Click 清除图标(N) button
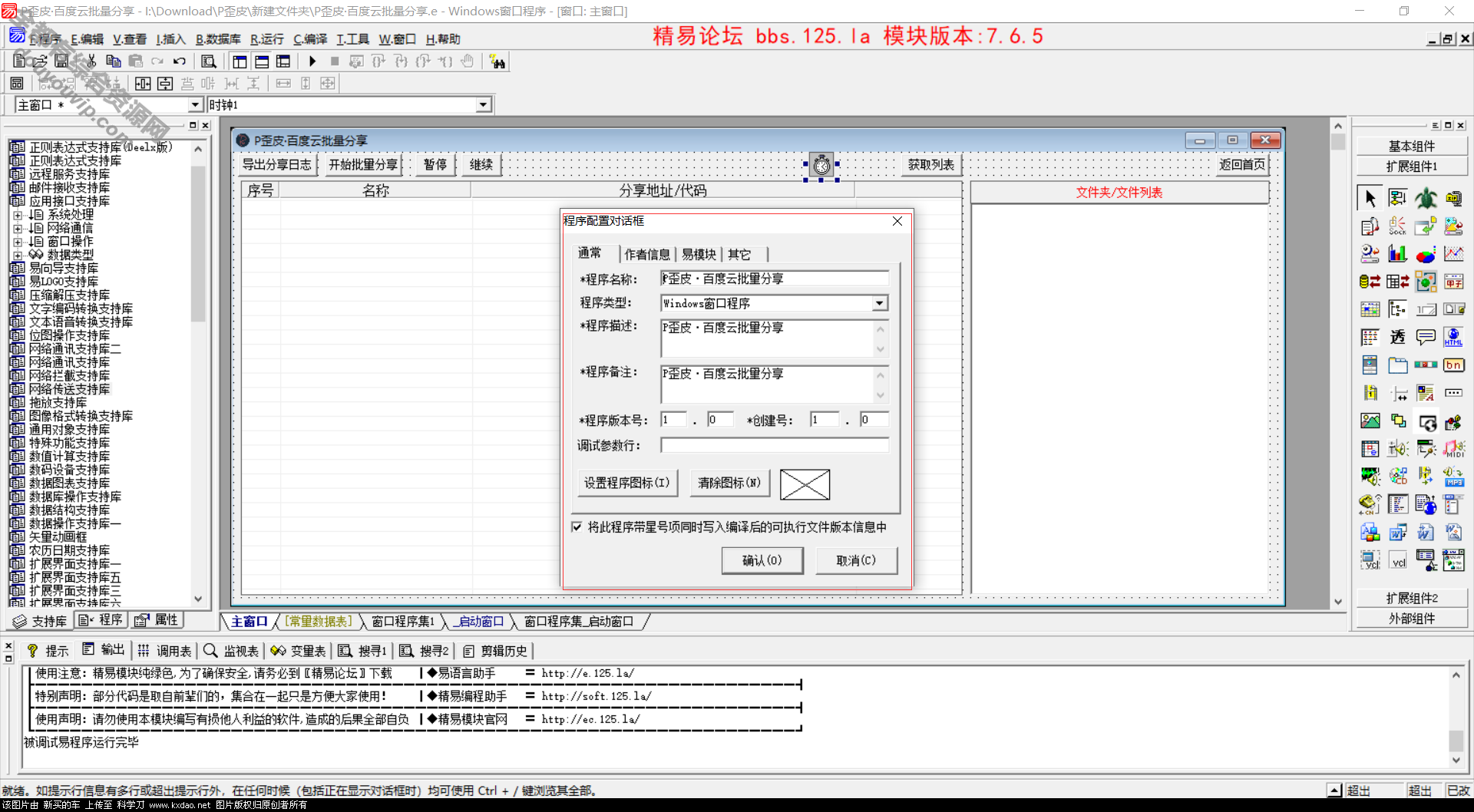The image size is (1474, 812). 729,484
